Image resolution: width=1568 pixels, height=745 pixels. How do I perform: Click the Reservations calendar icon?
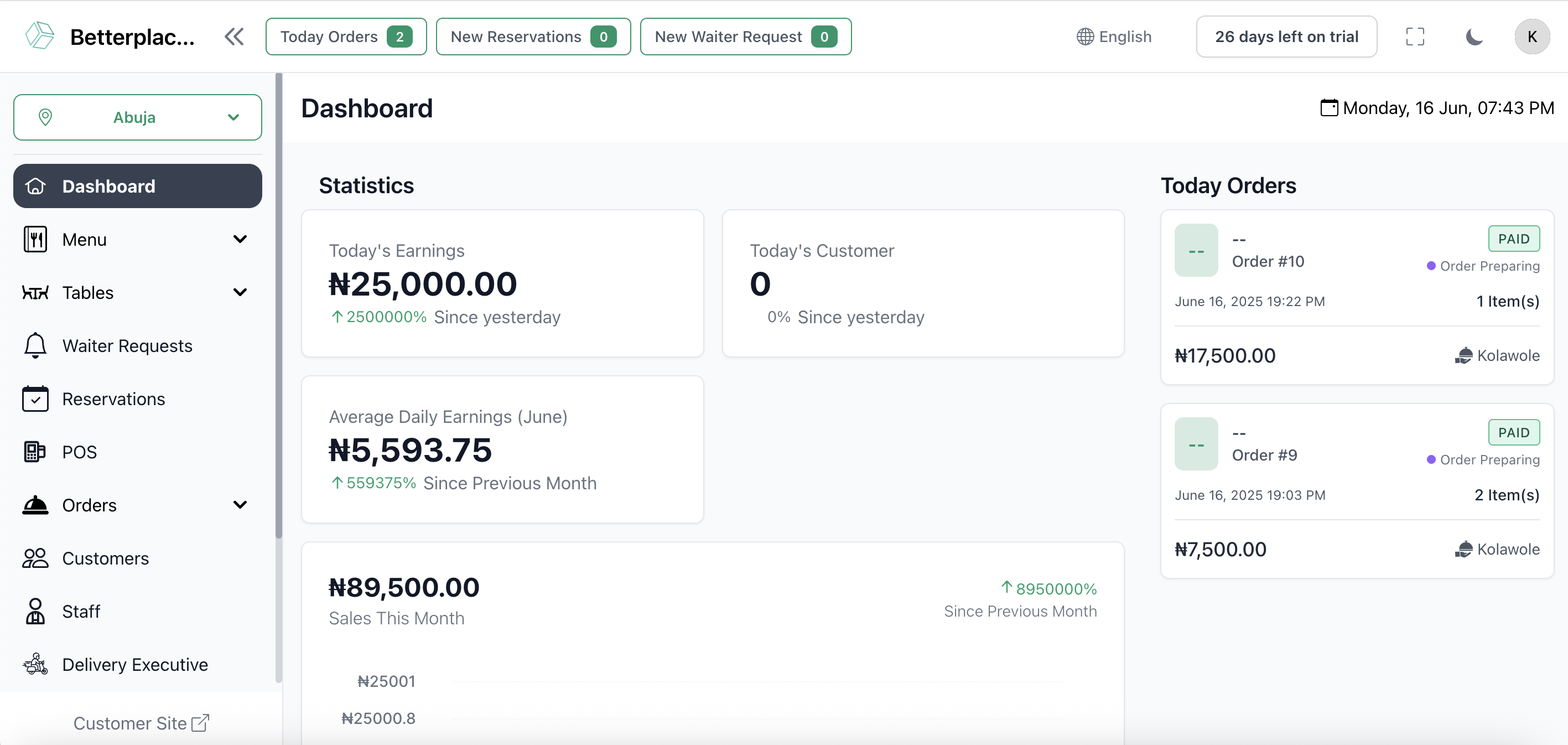pos(35,399)
